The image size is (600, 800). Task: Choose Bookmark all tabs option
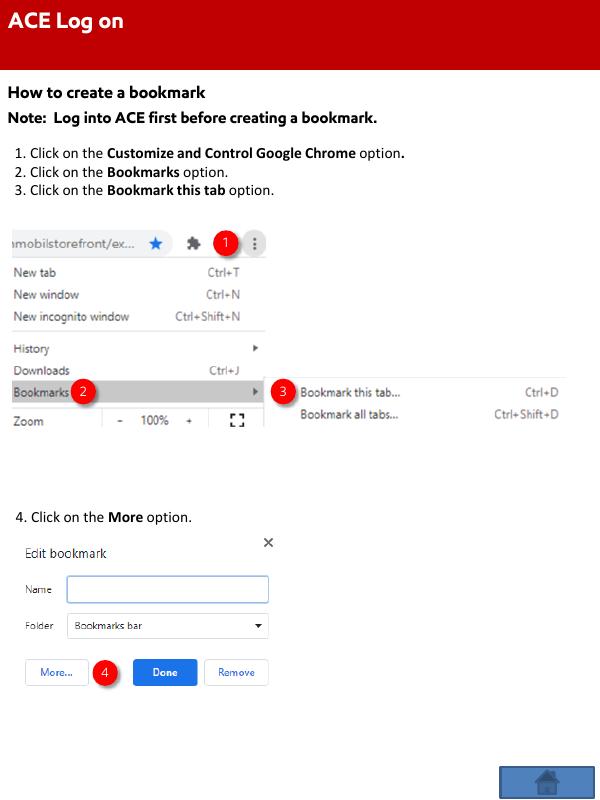[349, 415]
